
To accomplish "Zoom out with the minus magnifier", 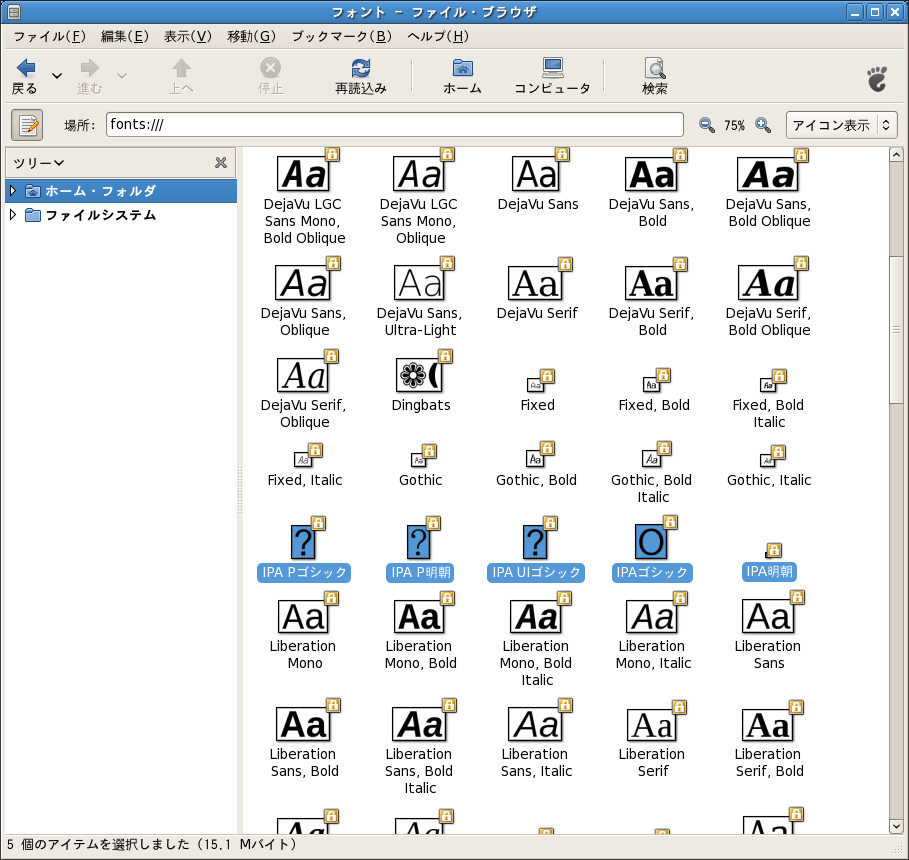I will pyautogui.click(x=706, y=125).
